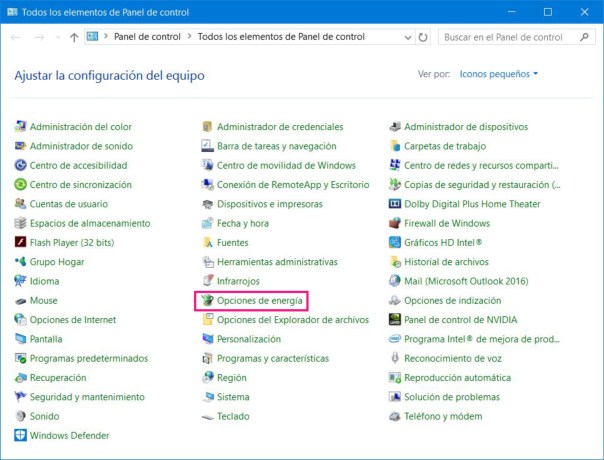The image size is (604, 460).
Task: Click the Dolby Digital Plus Home Theater icon
Action: [394, 203]
